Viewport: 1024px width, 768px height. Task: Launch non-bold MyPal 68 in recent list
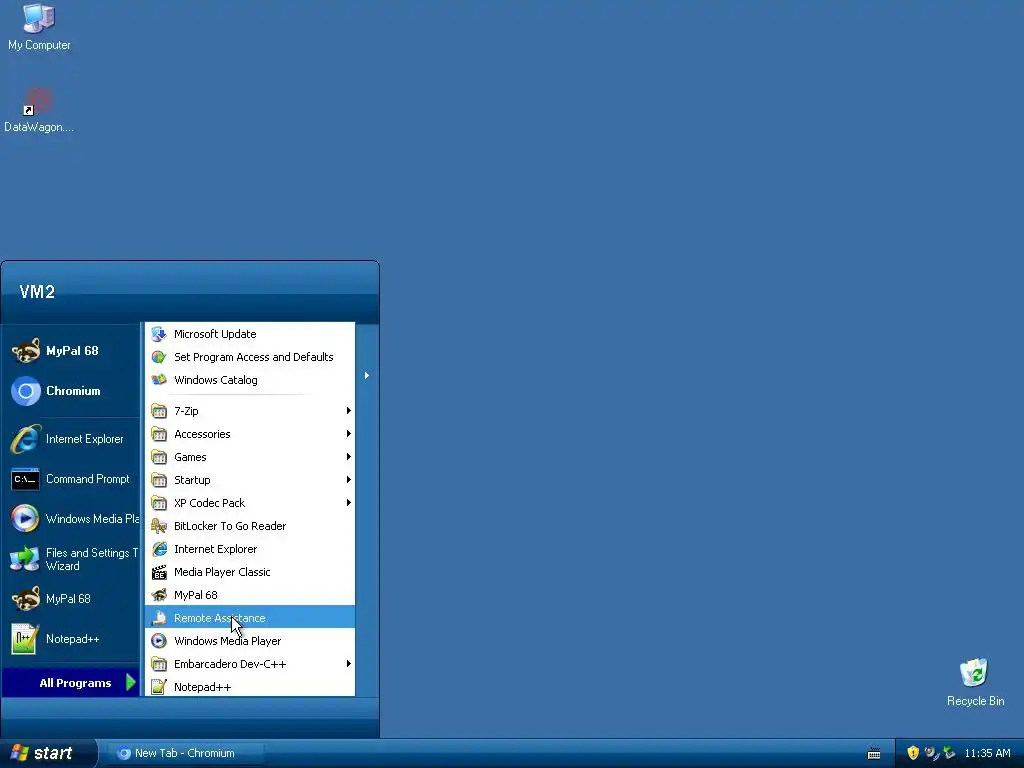[x=71, y=599]
